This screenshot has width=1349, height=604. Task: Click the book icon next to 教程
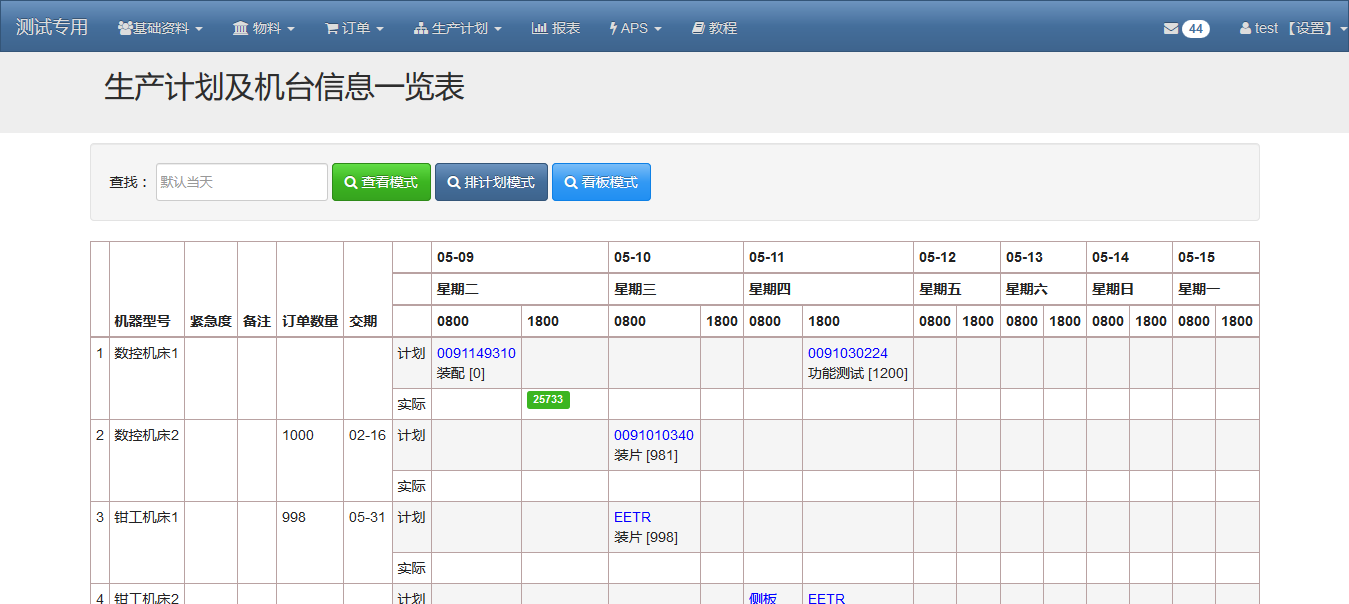[x=698, y=29]
